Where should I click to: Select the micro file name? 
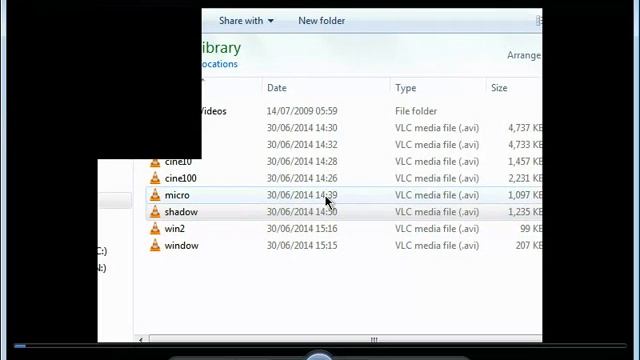coord(177,195)
